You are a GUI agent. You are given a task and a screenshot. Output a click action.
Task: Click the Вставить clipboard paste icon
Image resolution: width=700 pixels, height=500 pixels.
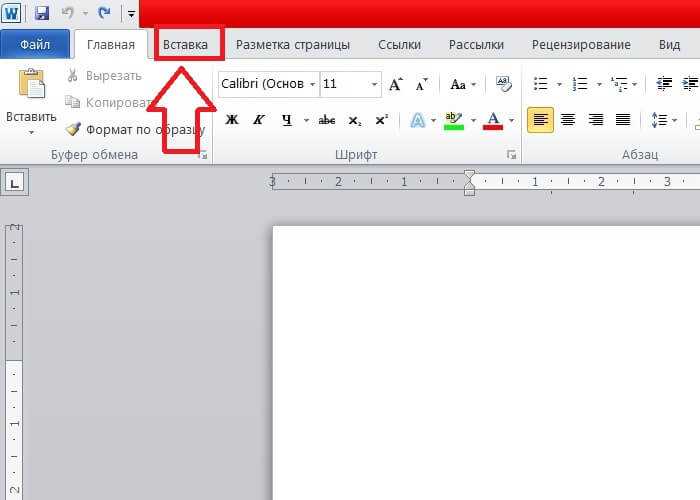click(x=31, y=84)
